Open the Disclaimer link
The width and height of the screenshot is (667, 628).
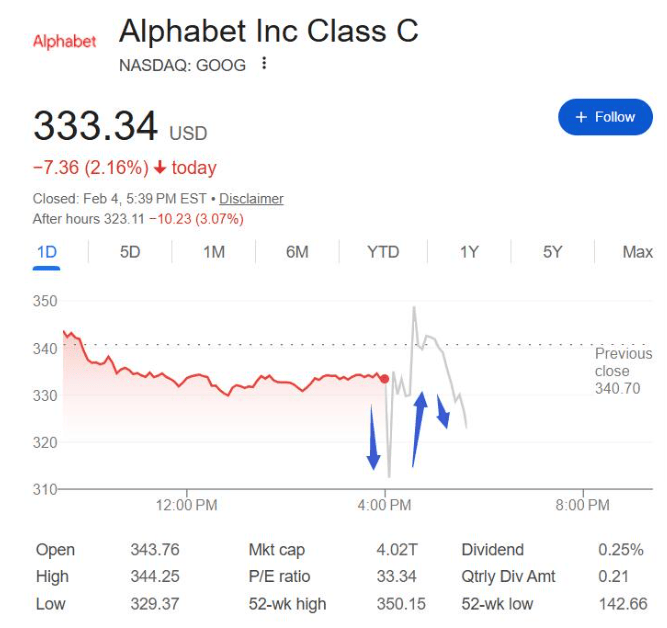[x=251, y=199]
